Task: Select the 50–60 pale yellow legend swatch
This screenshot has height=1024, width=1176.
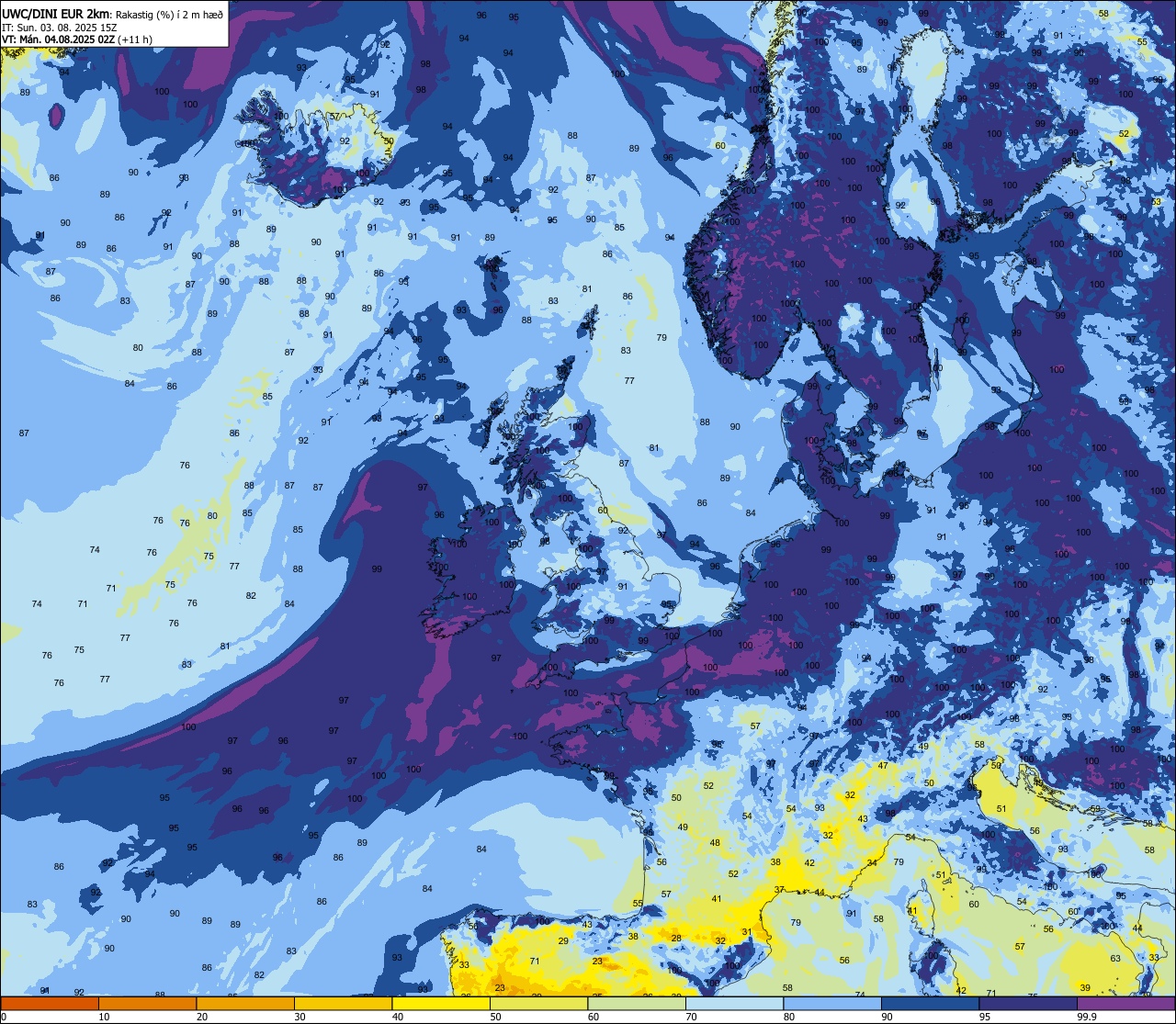Action: click(x=538, y=1003)
